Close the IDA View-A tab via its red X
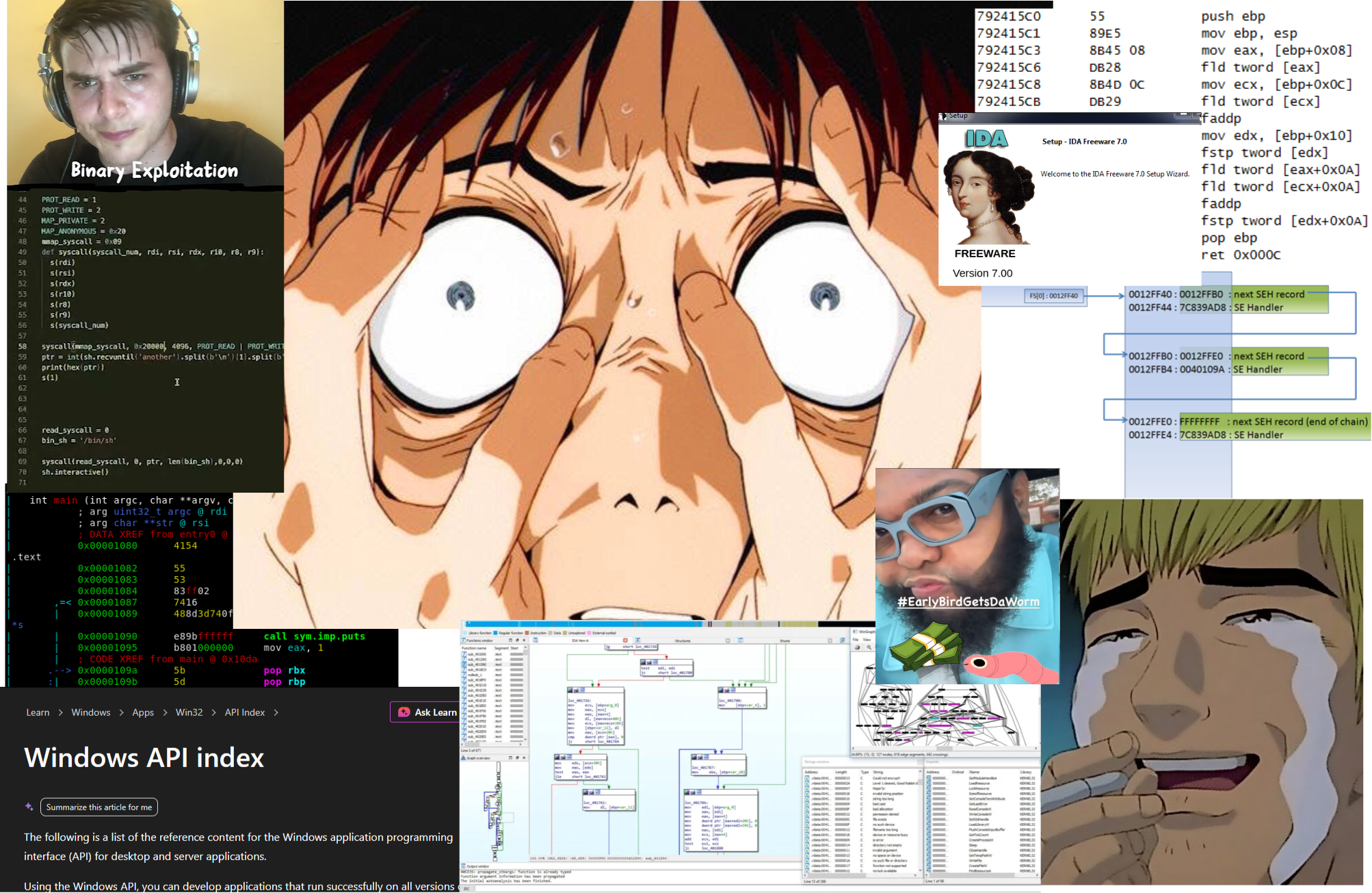Screen dimensions: 1372x893 [x=625, y=640]
